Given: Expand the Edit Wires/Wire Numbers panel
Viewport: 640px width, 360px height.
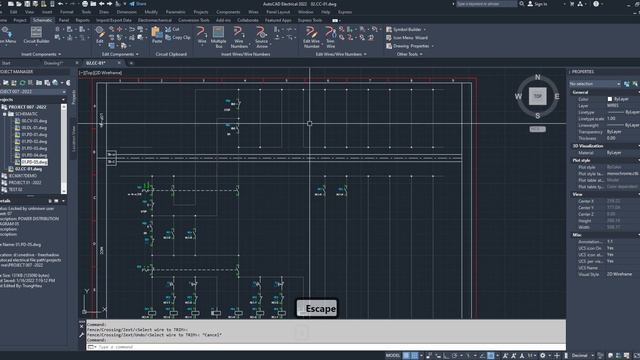Looking at the screenshot, I should pos(341,54).
